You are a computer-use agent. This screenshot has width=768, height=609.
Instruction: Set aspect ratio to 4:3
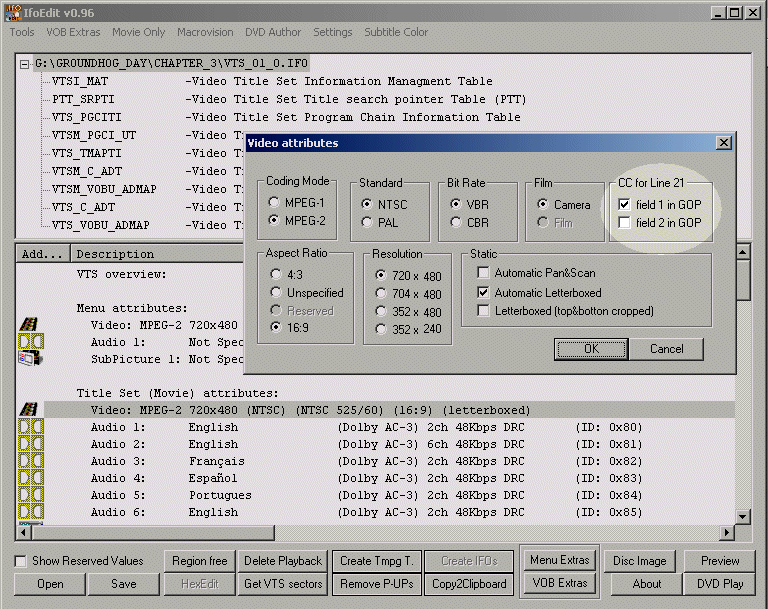click(x=287, y=274)
